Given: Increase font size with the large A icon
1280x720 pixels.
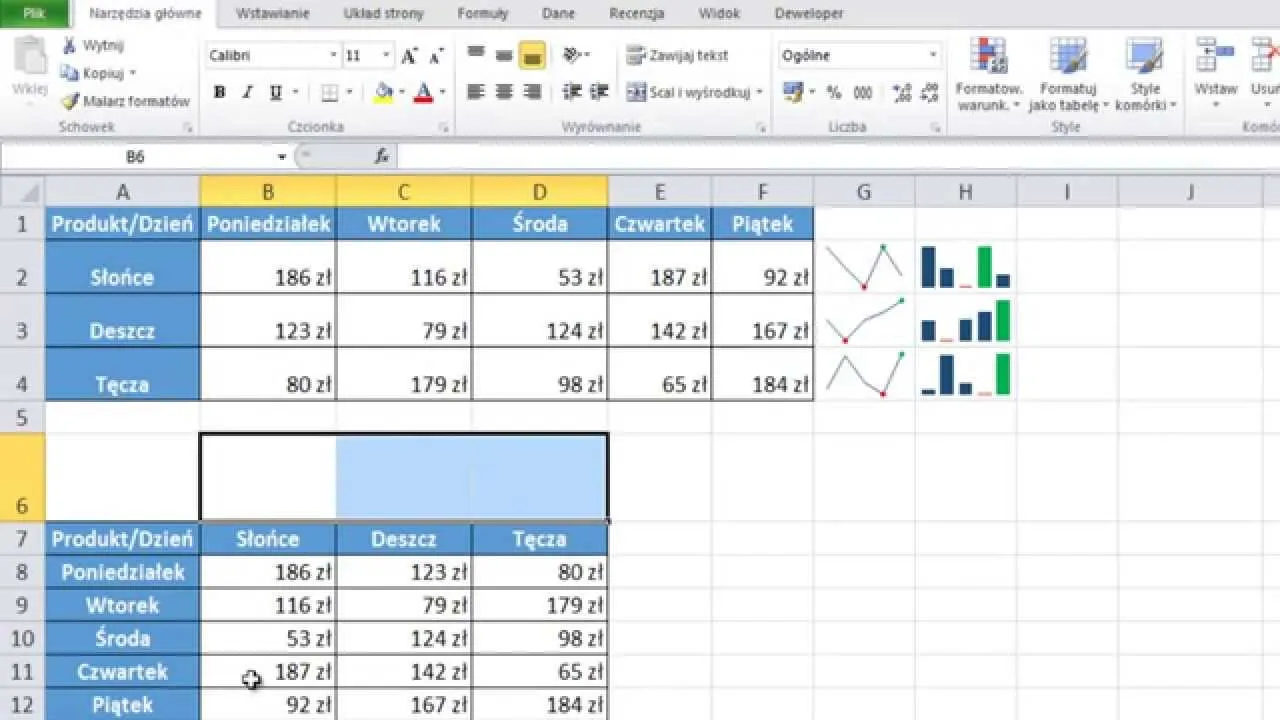Looking at the screenshot, I should coord(409,56).
